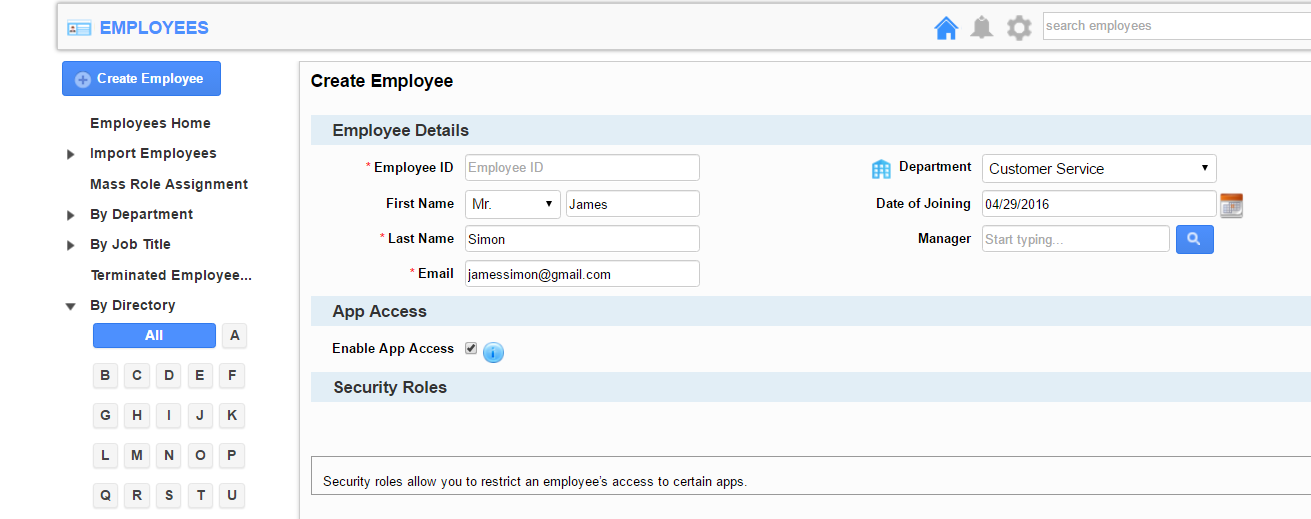Screen dimensions: 1311x519
Task: Filter directory by letter P
Action: (232, 456)
